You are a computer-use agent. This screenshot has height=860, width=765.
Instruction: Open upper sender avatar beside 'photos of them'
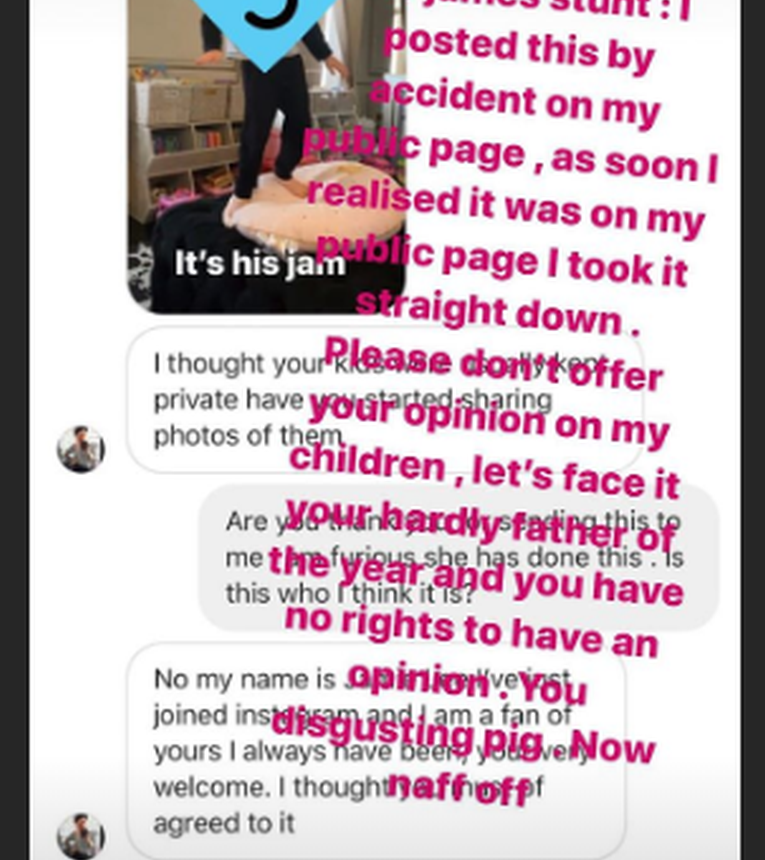point(81,449)
